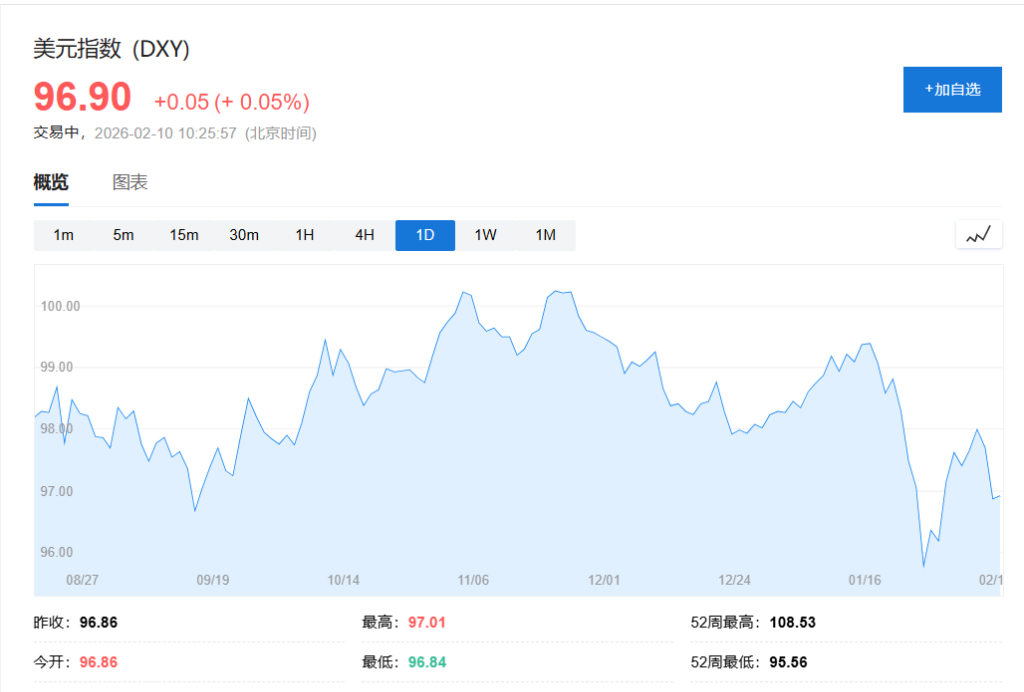Image resolution: width=1024 pixels, height=692 pixels.
Task: Select the 4H timeframe
Action: pyautogui.click(x=364, y=234)
